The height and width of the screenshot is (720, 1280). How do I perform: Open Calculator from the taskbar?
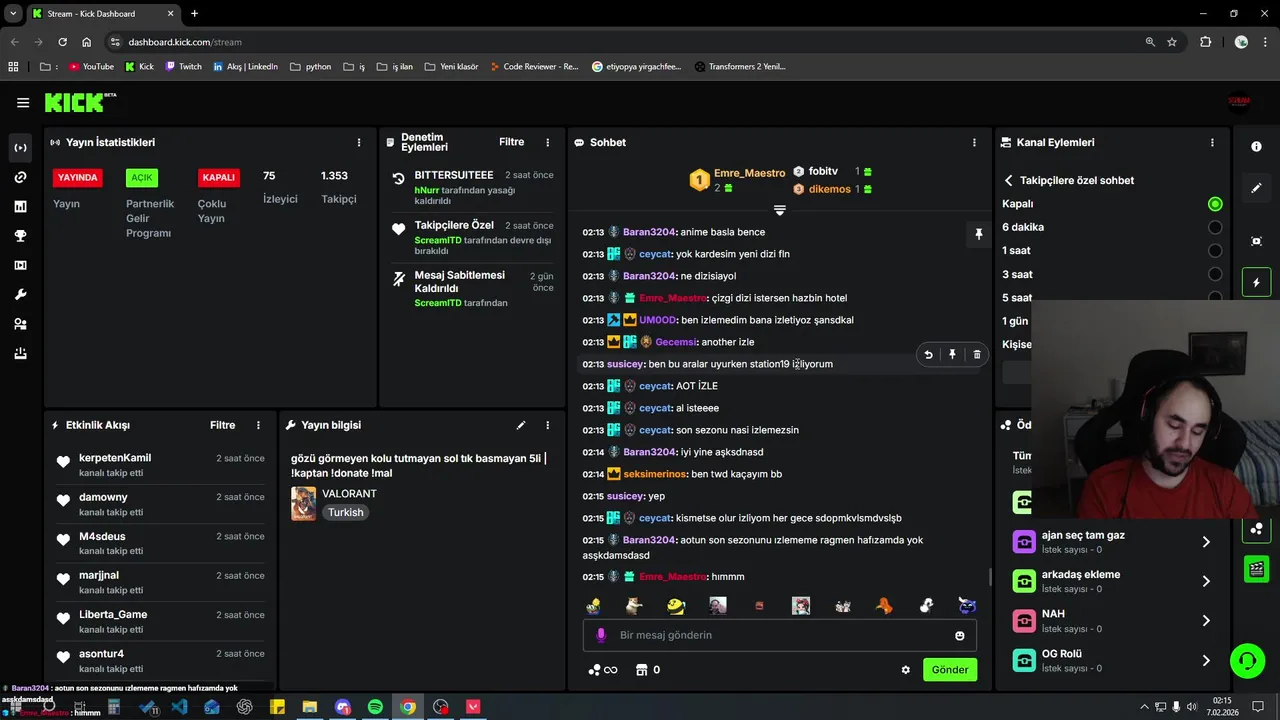[x=114, y=707]
